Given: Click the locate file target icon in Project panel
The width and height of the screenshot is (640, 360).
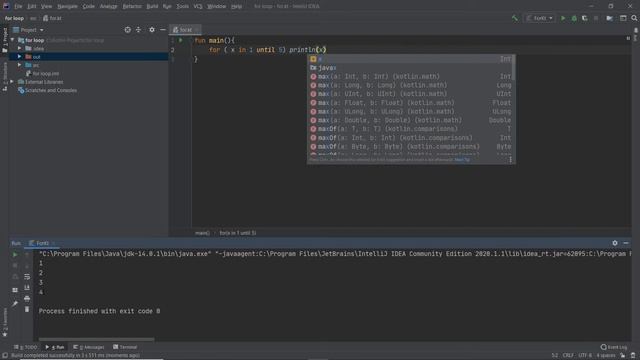Looking at the screenshot, I should (128, 30).
